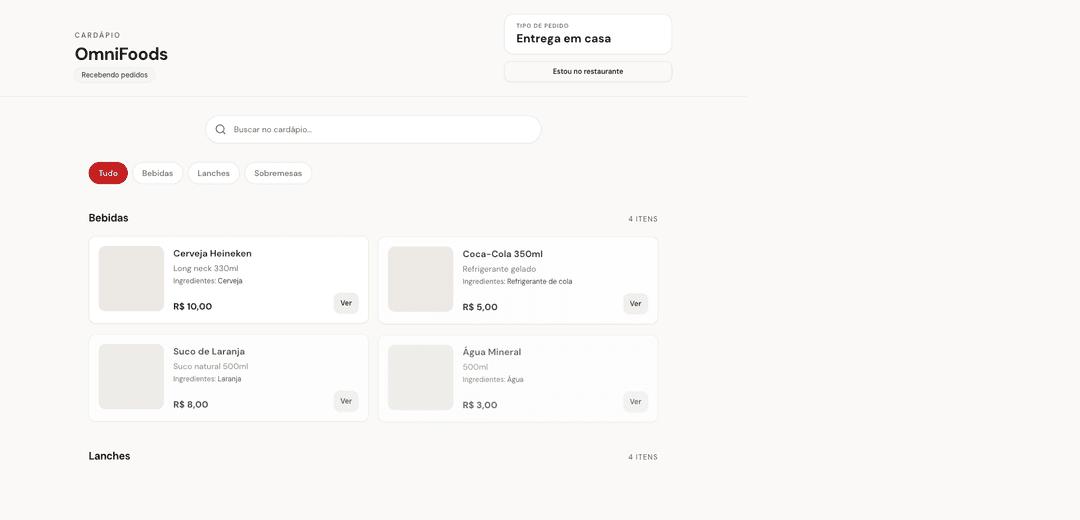This screenshot has height=520, width=1080.
Task: Click the 'TIPO DE PEDIDO' label
Action: click(543, 25)
